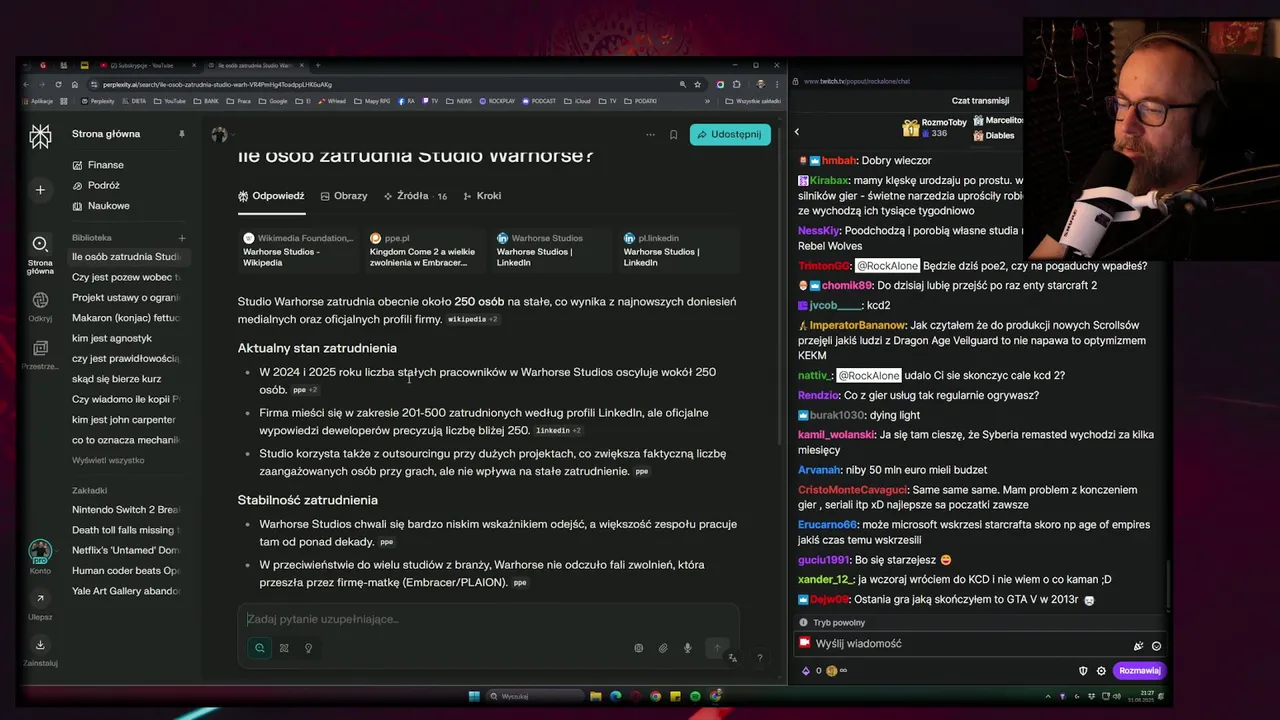Open the language translate icon
The image size is (1280, 720).
pyautogui.click(x=732, y=658)
